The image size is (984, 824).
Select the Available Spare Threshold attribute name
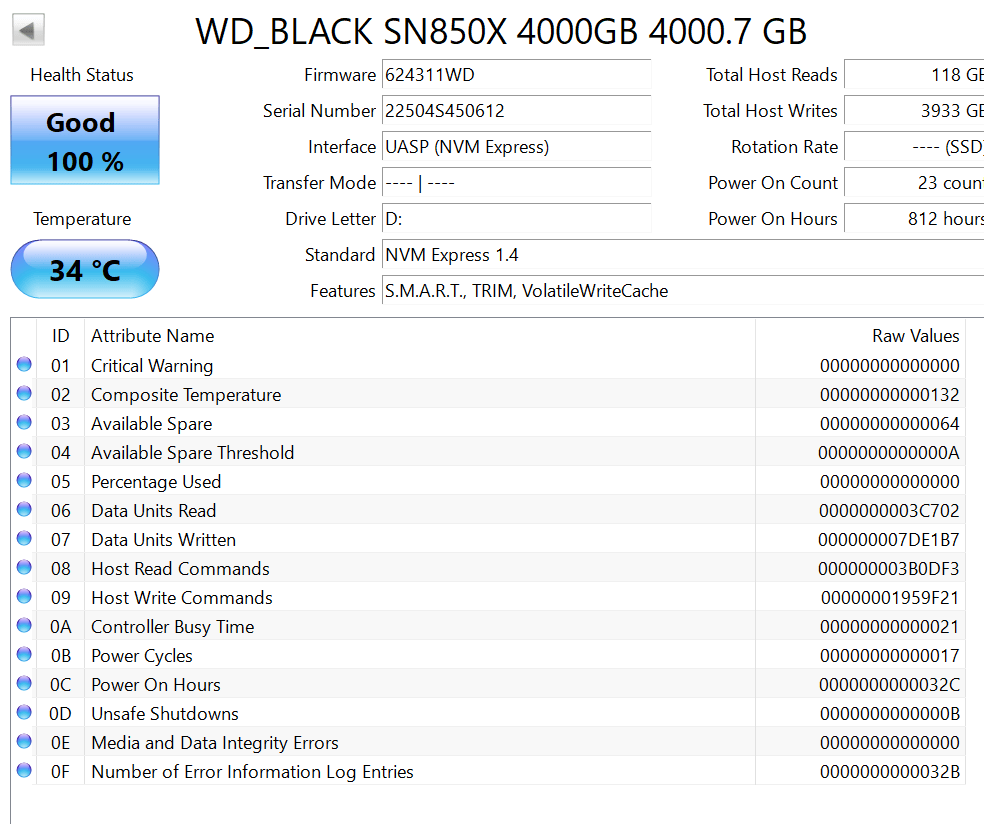[193, 452]
